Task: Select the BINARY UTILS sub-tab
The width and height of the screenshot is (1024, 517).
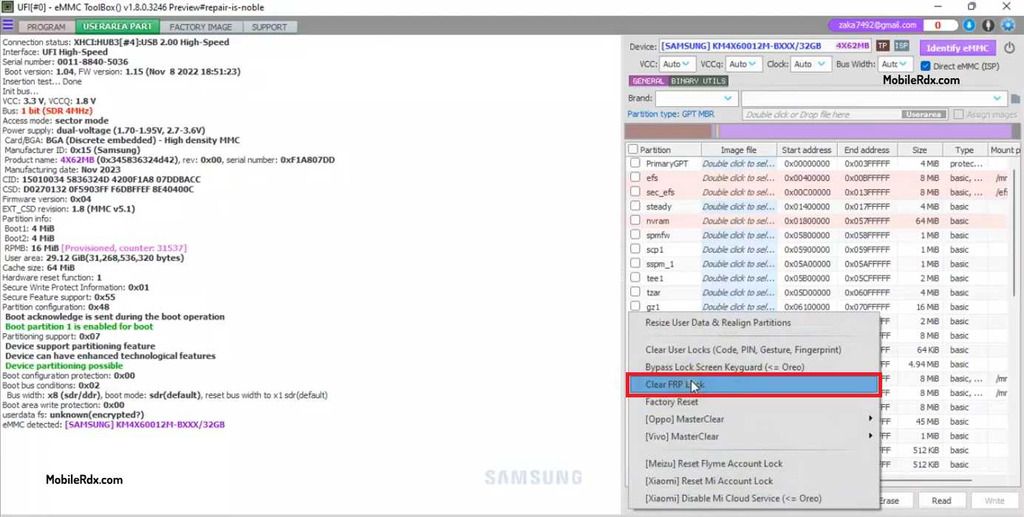Action: 697,81
